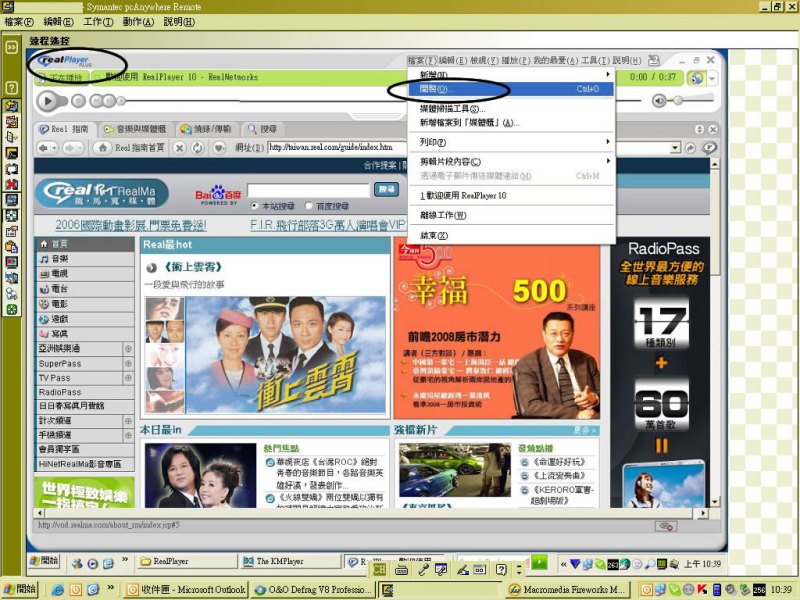Open Internet Explorer from the bottom taskbar quick launch
Viewport: 800px width, 600px height.
coord(58,590)
